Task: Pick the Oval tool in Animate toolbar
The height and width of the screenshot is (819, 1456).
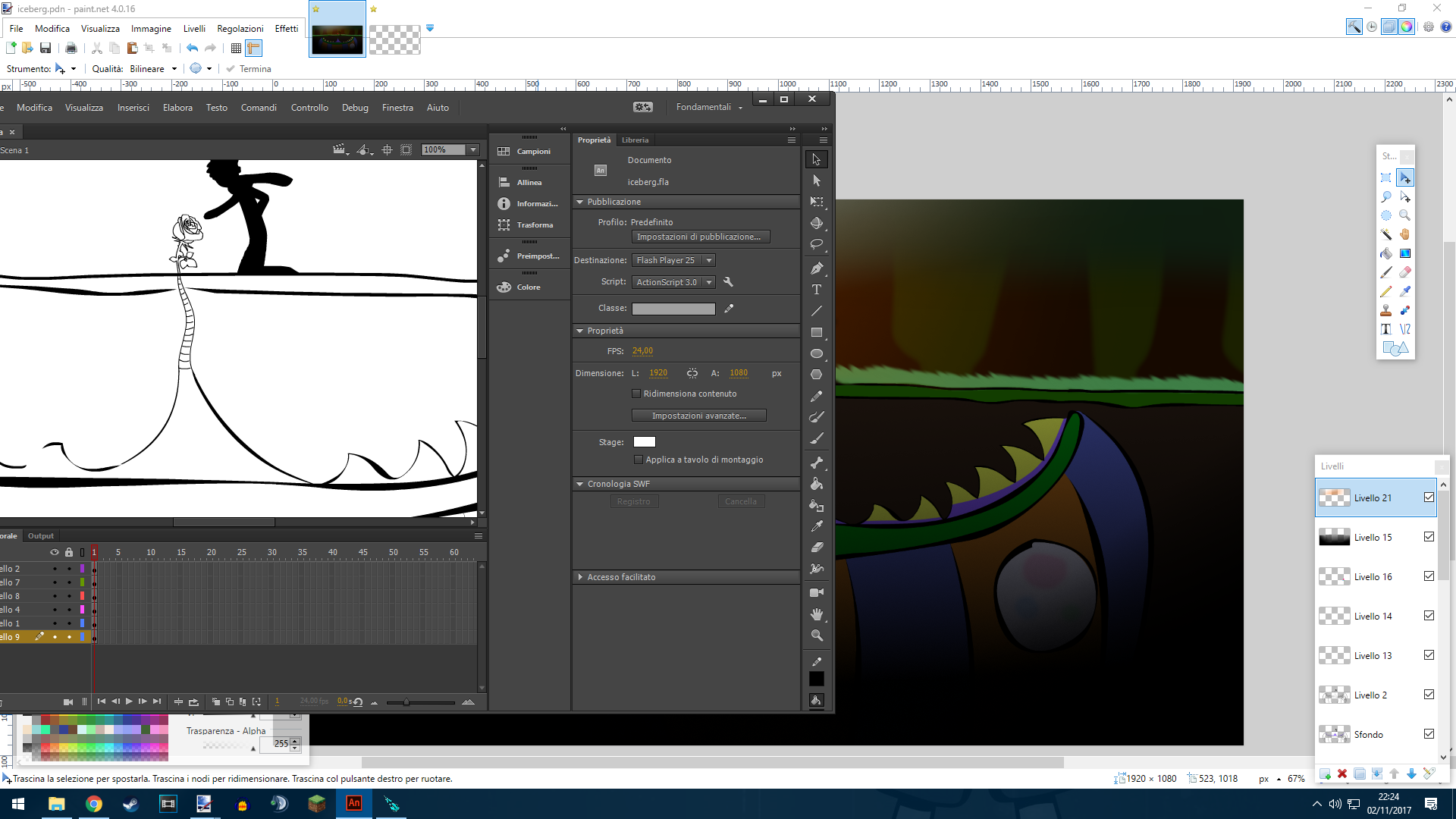Action: 817,353
